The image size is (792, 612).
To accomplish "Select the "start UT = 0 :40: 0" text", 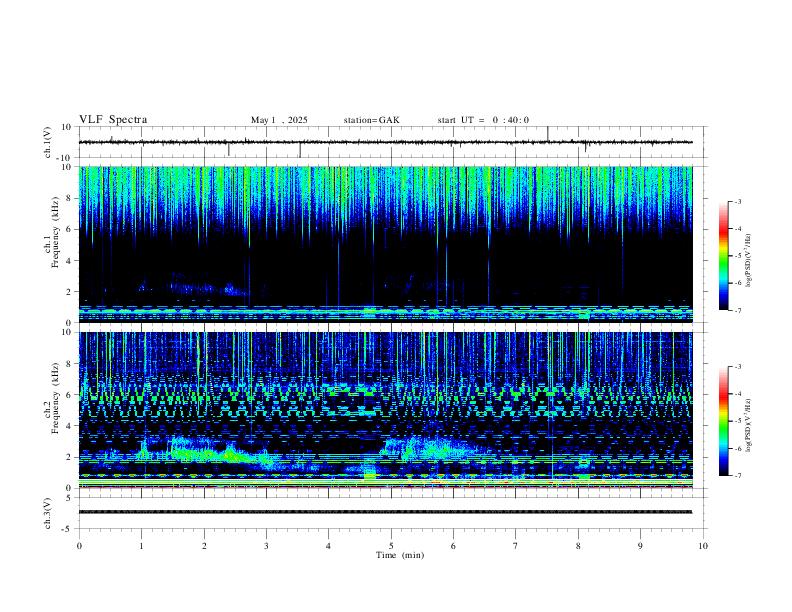I will tap(483, 120).
